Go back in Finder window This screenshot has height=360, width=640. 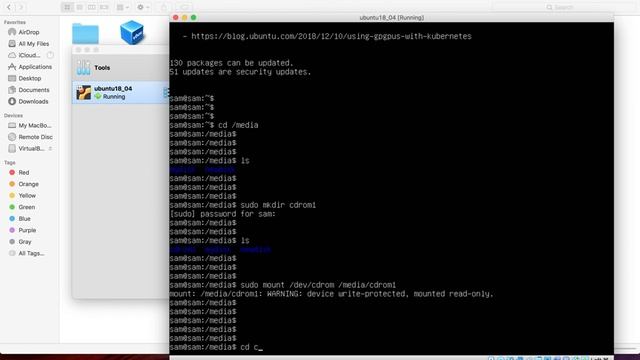pyautogui.click(x=9, y=7)
